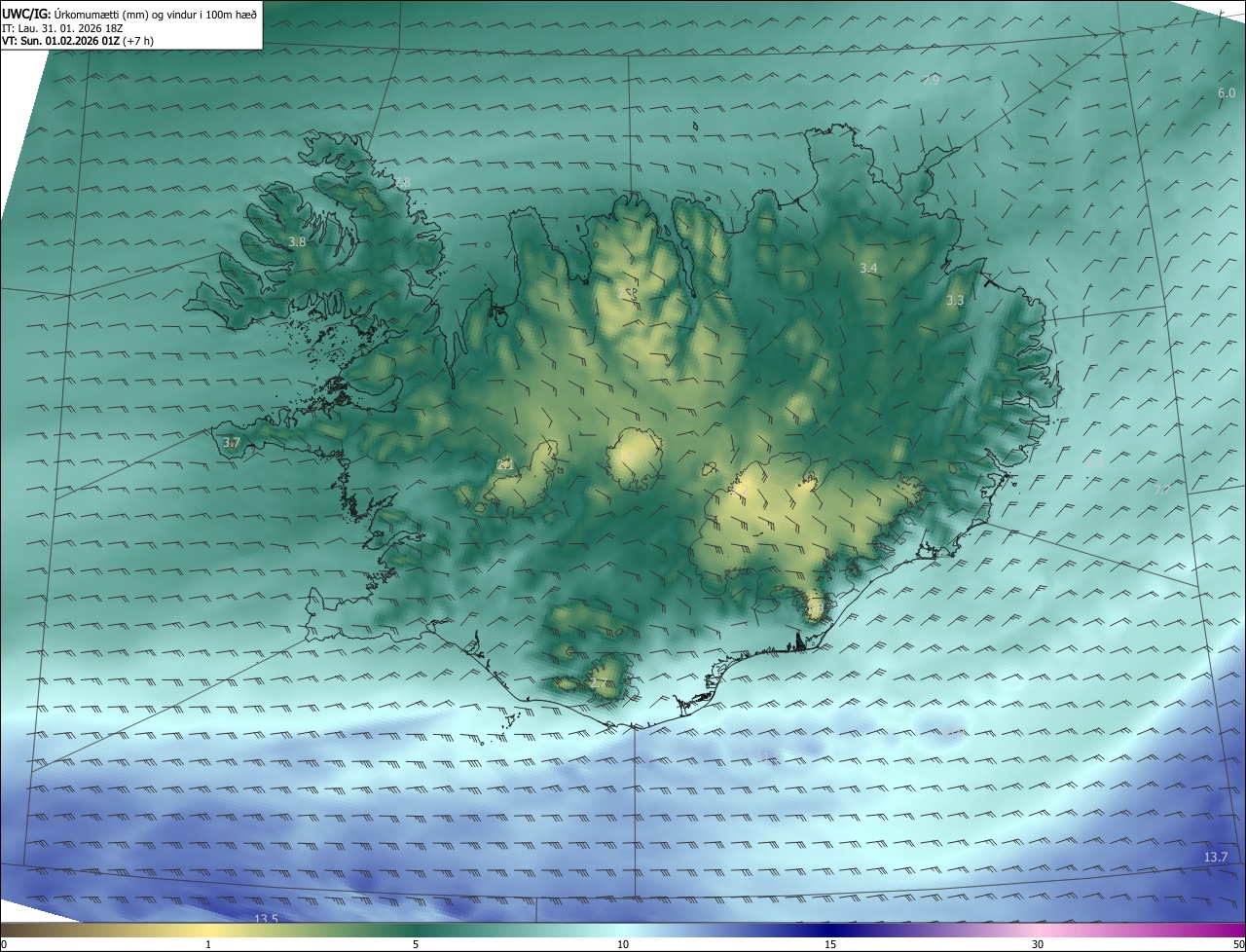Click the '3.3' value label on the map

coord(955,301)
